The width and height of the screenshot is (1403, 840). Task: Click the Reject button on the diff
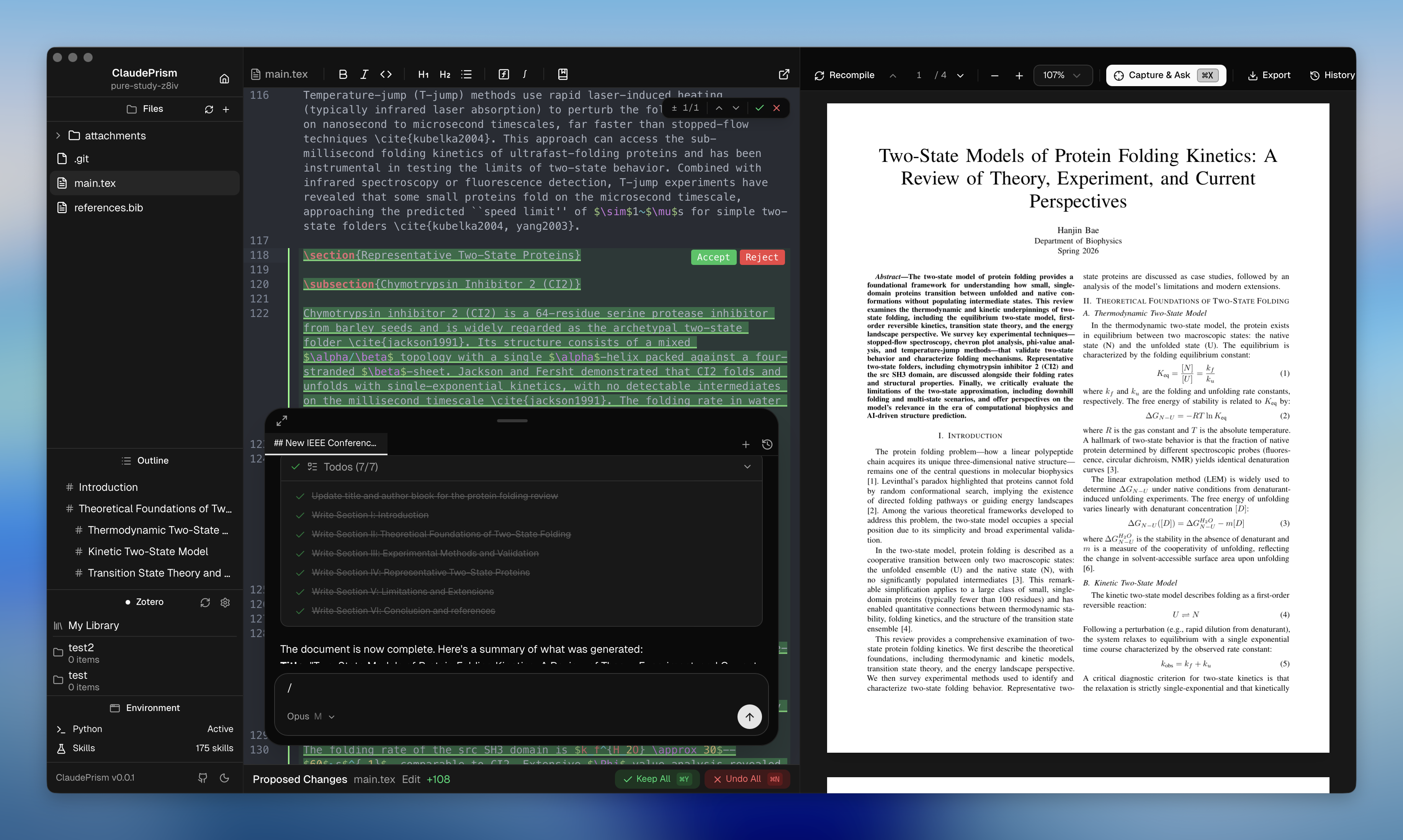[x=762, y=257]
